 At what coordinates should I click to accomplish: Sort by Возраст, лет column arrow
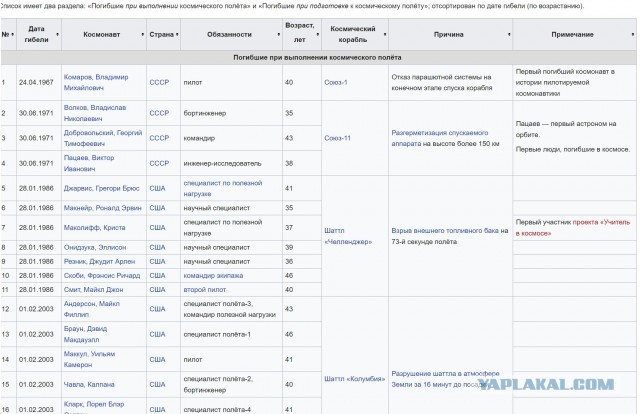pos(318,34)
